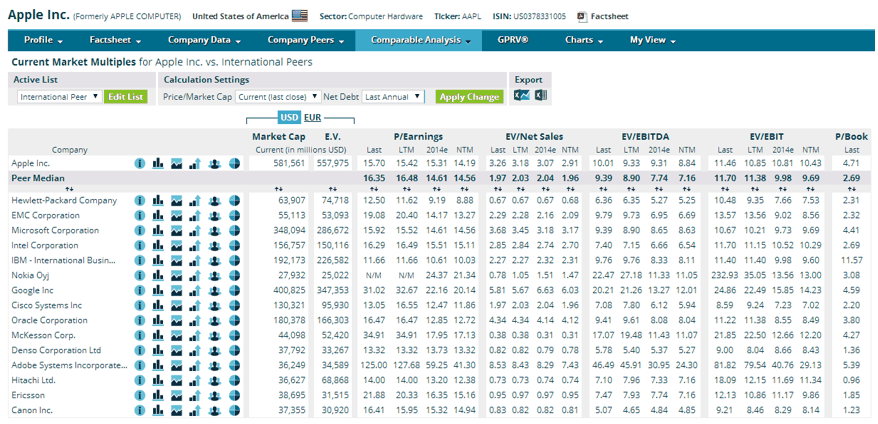Export table with the first Excel chart icon
878x424 pixels.
coord(521,96)
